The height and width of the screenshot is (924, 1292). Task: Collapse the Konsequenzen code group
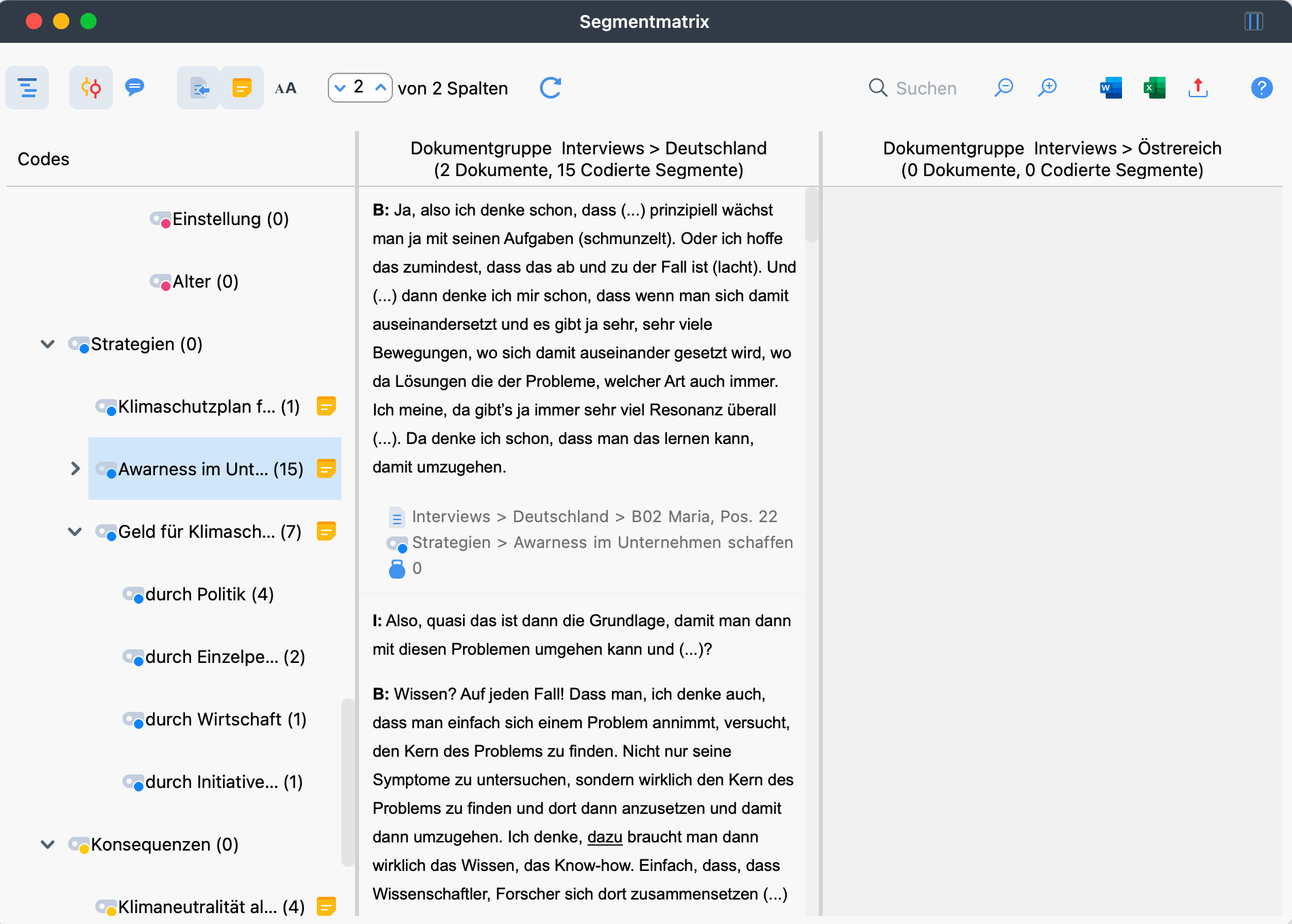tap(48, 844)
